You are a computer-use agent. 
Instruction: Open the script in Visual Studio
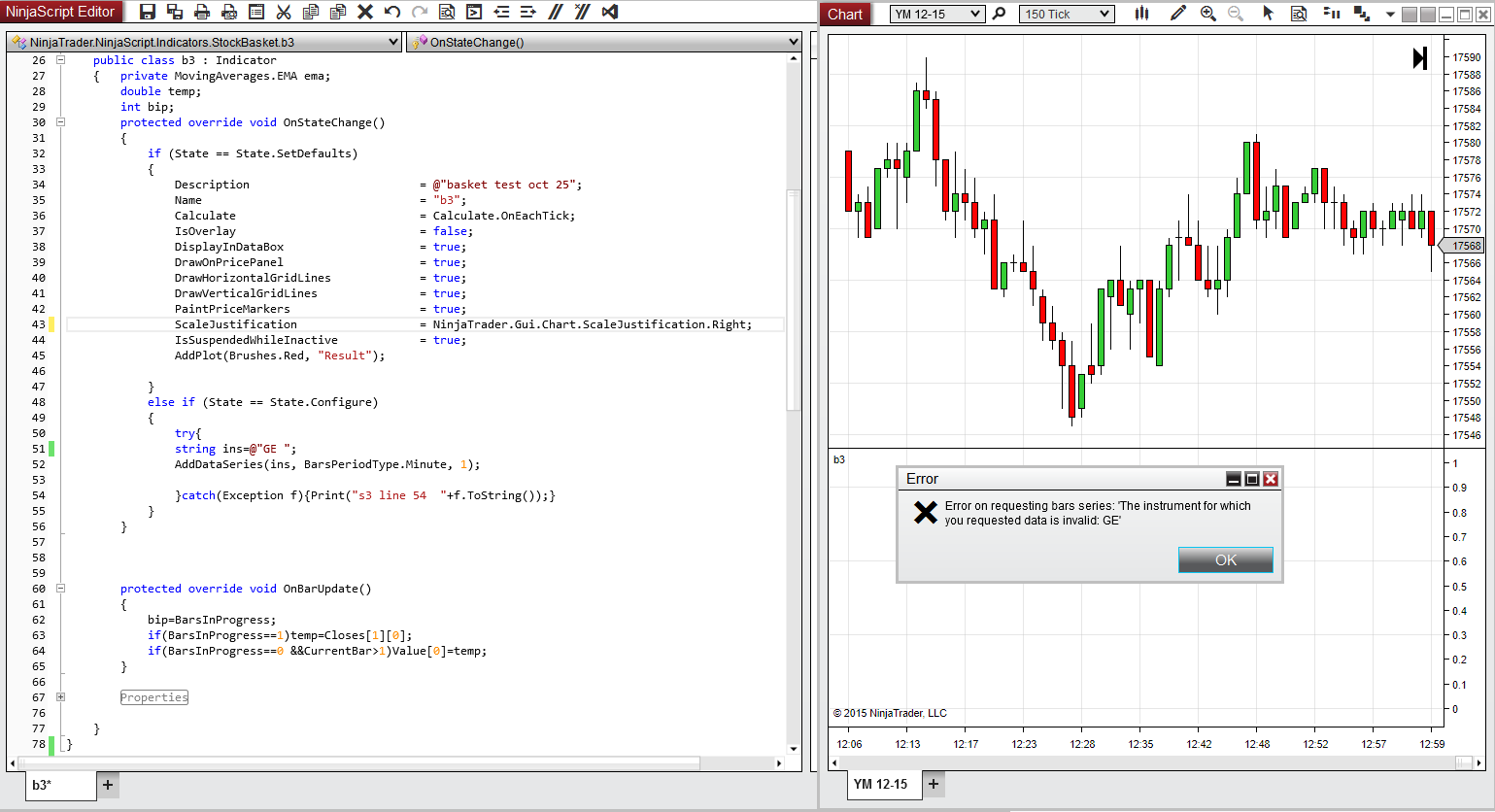pyautogui.click(x=610, y=12)
